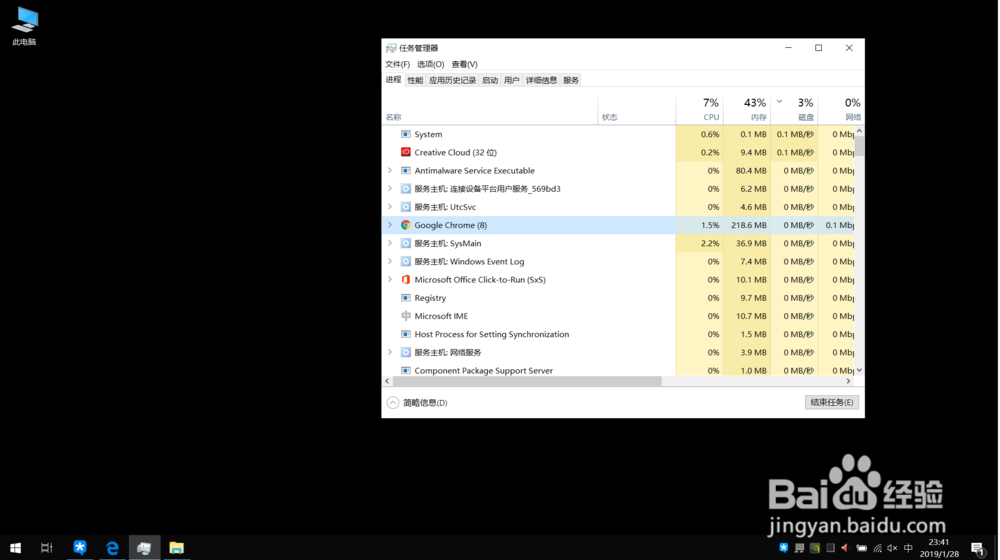This screenshot has height=560, width=1000.
Task: Sort by the 状态 column header
Action: [x=636, y=109]
